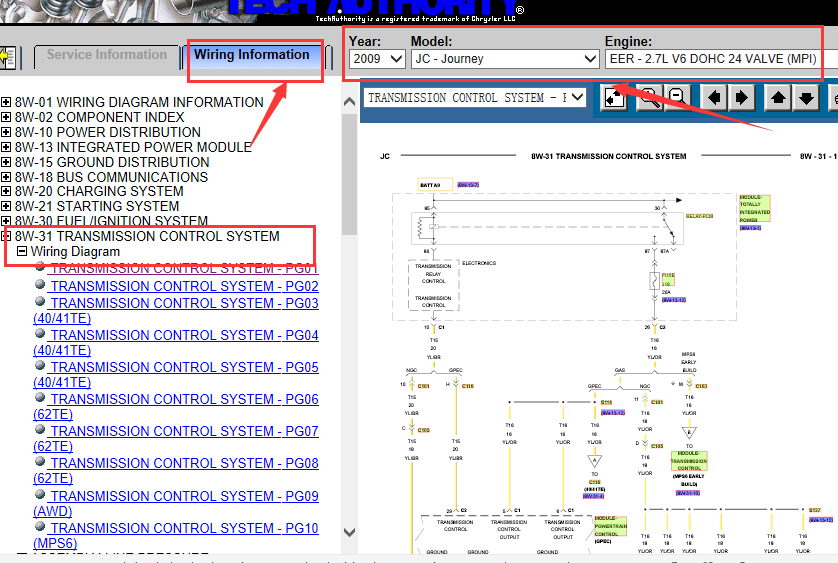Collapse the Wiring Diagram tree node
The height and width of the screenshot is (563, 838).
22,252
